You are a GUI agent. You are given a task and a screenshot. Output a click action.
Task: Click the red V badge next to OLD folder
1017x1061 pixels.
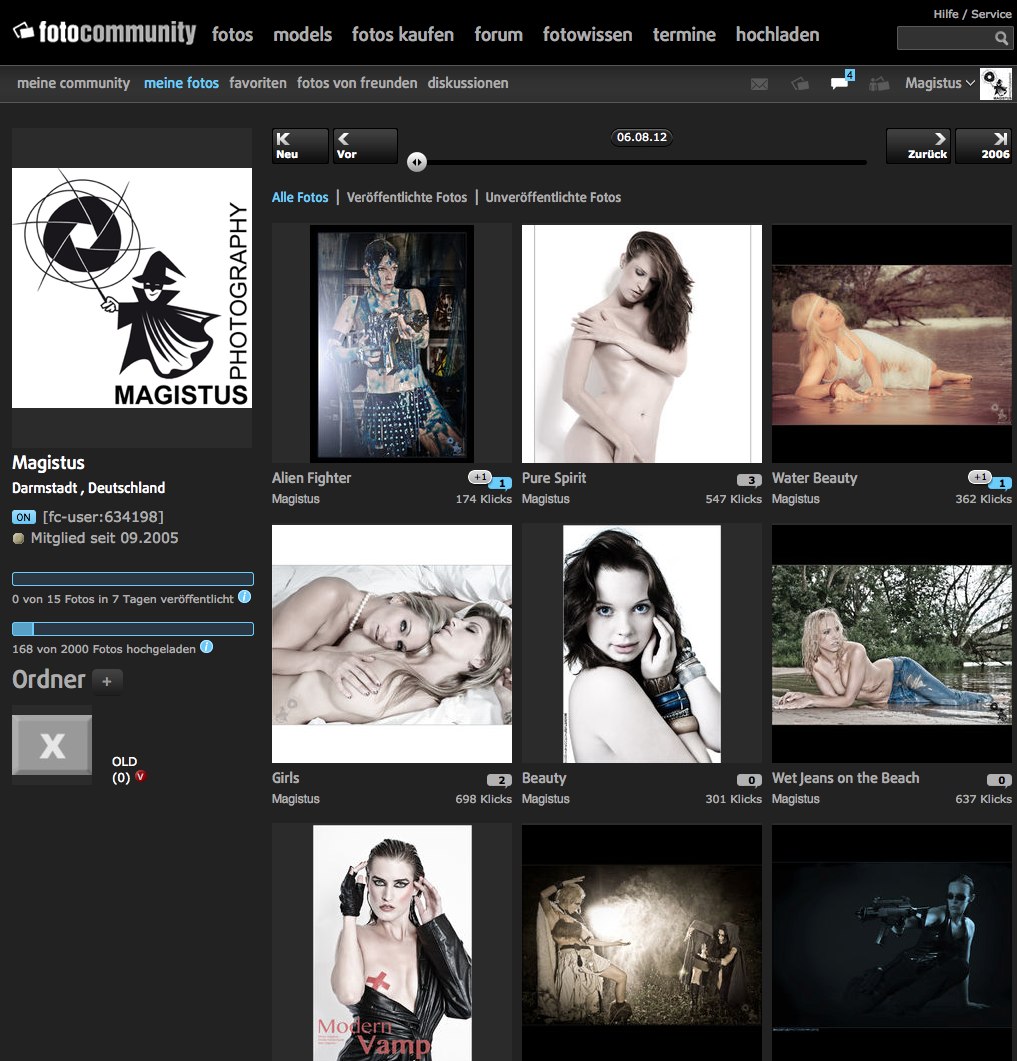(139, 774)
